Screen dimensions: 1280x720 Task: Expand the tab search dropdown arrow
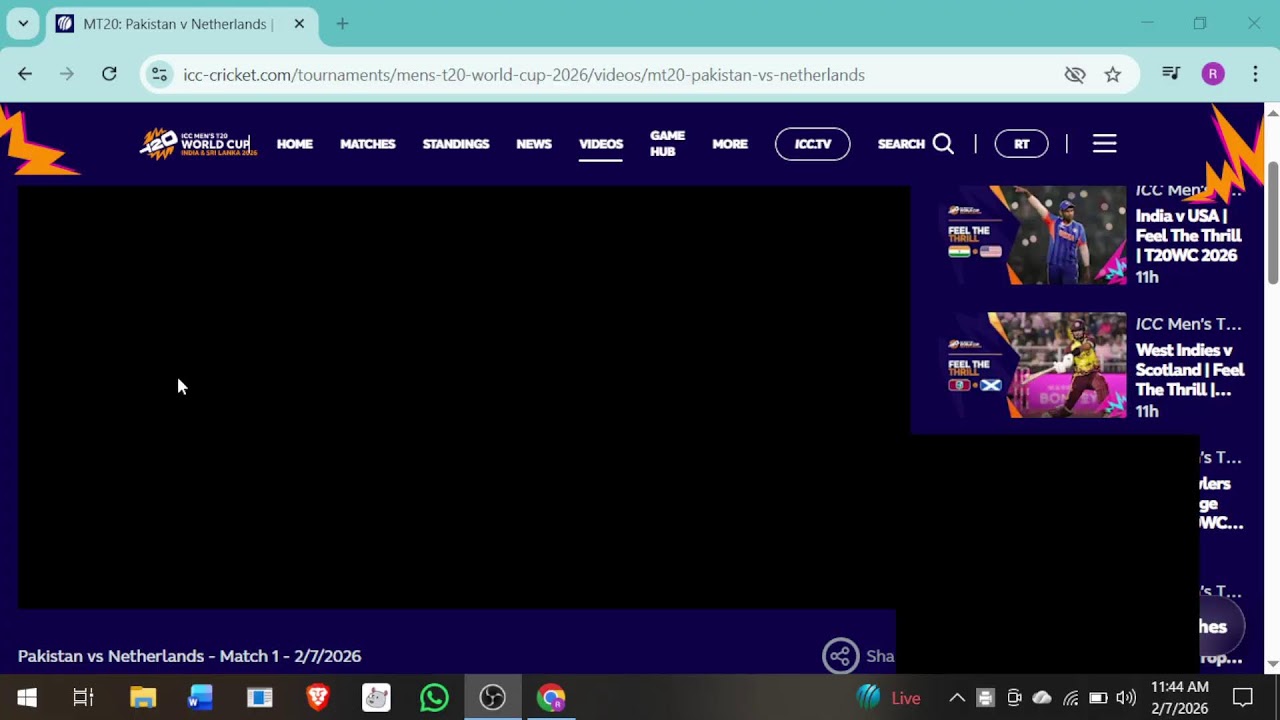[23, 23]
